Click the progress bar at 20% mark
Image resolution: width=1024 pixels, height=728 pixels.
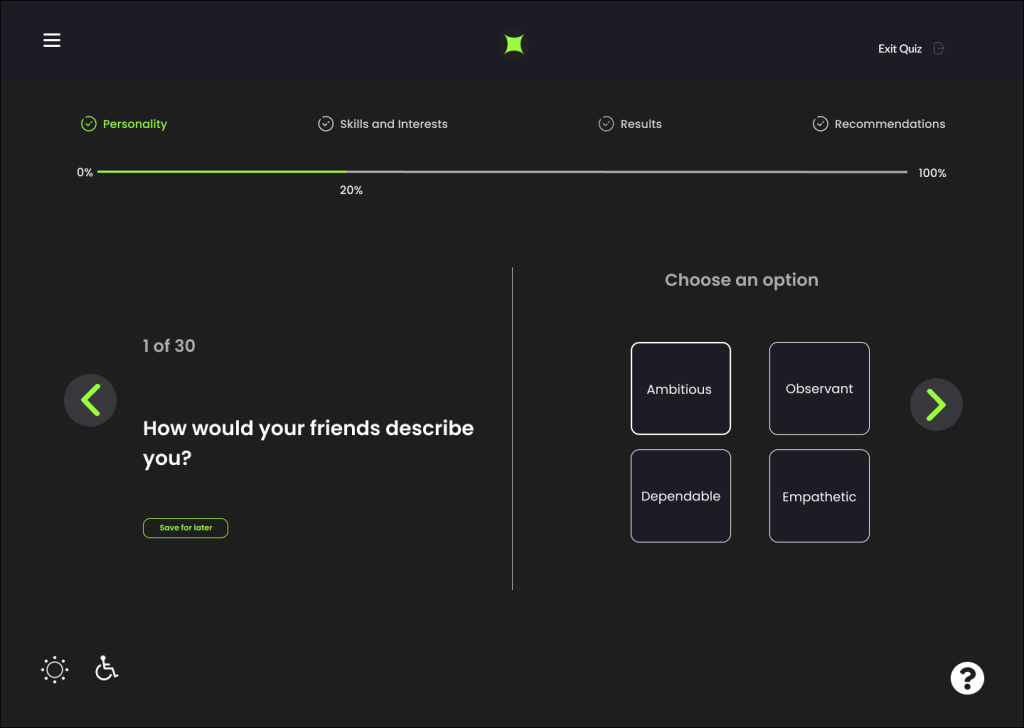[347, 172]
